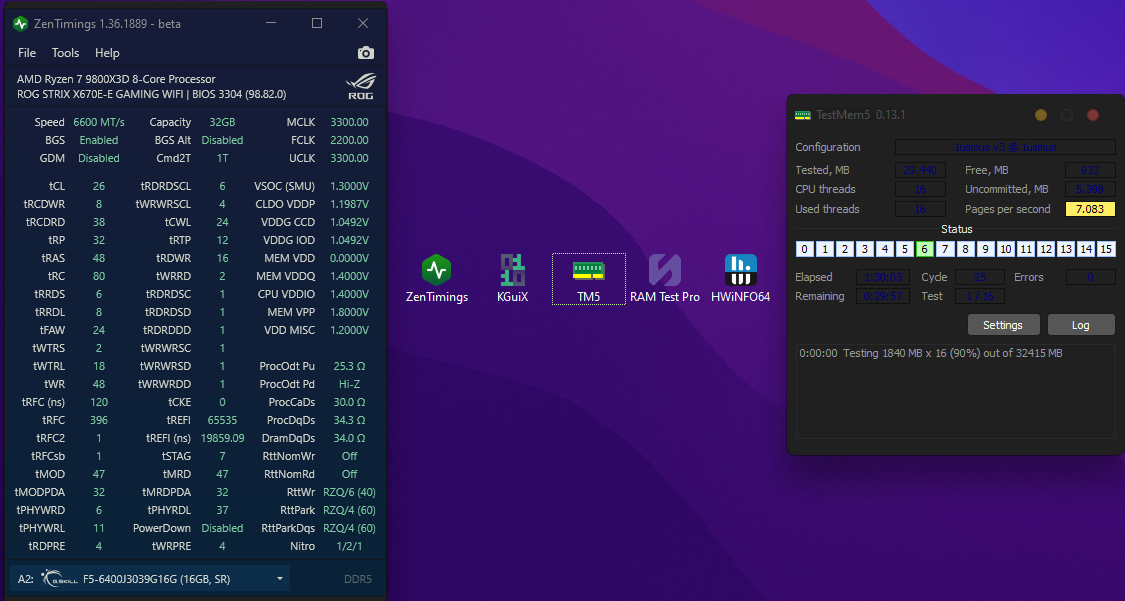Viewport: 1125px width, 601px height.
Task: Click MEM VDDQ value 1.4000V
Action: coord(349,276)
